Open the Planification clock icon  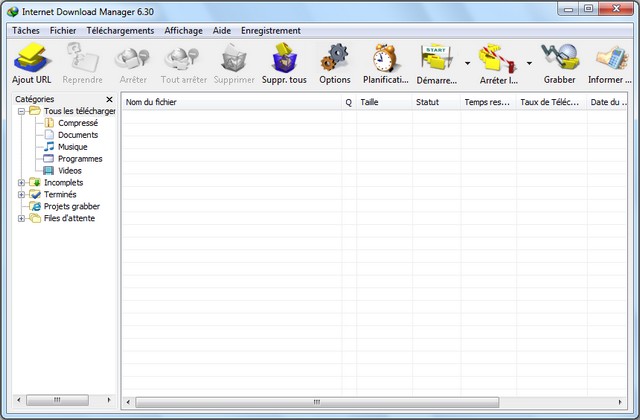[x=386, y=58]
